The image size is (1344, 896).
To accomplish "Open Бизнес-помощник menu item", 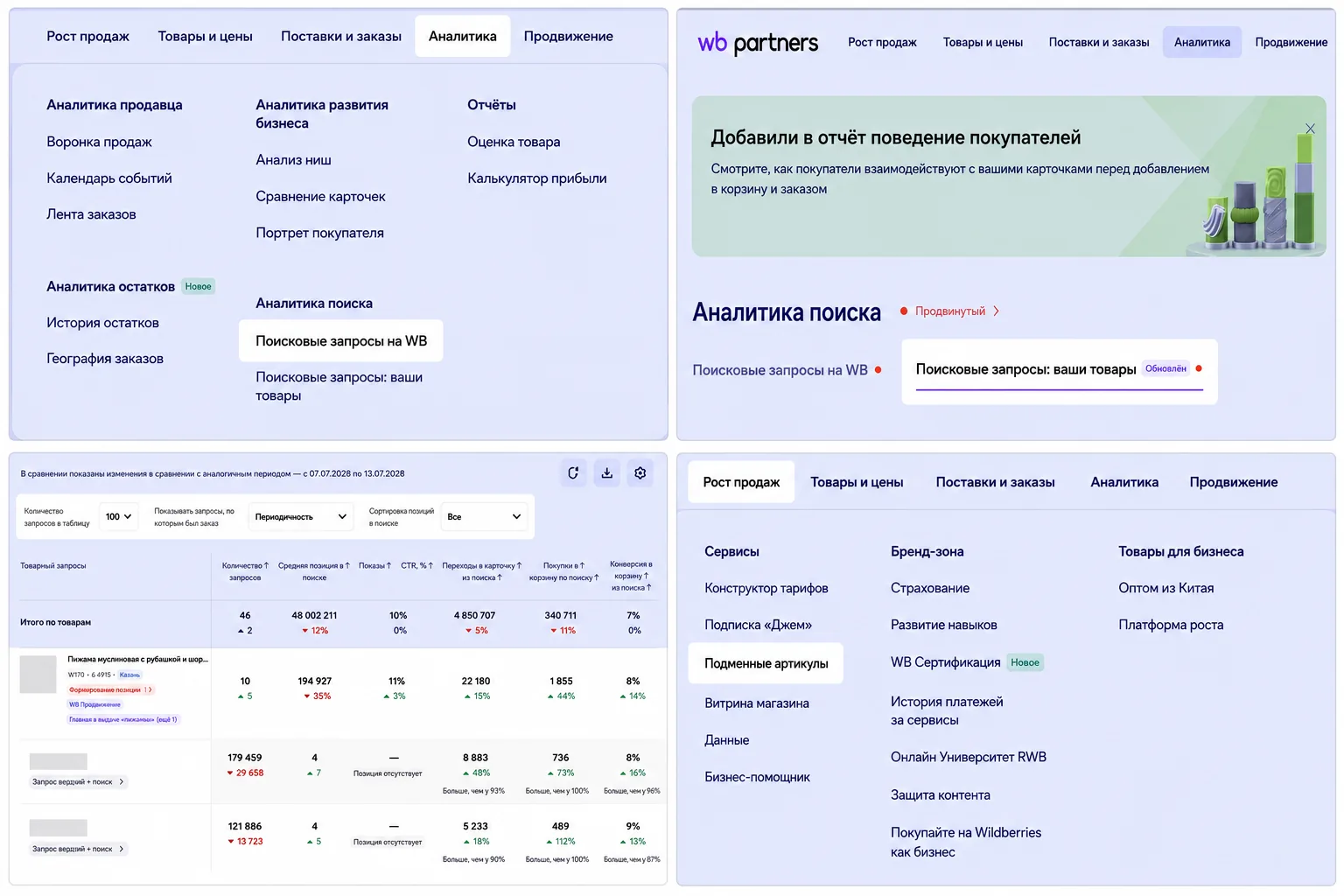I will [x=757, y=777].
